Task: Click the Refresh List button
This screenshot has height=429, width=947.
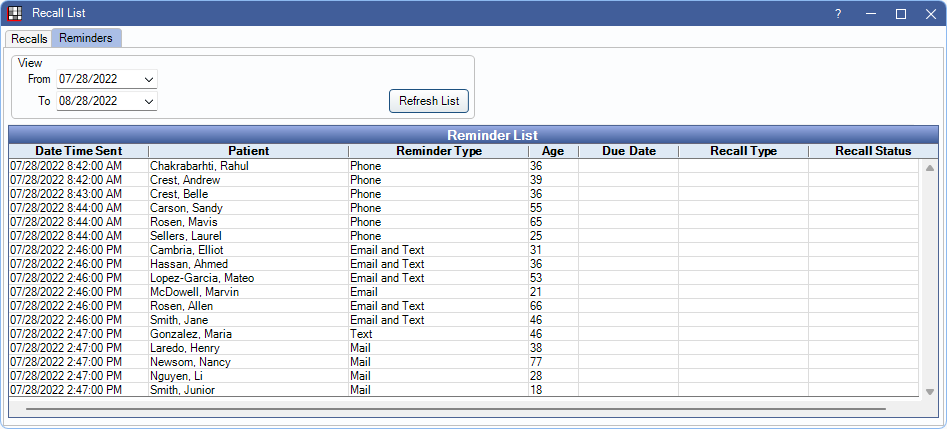Action: (428, 101)
